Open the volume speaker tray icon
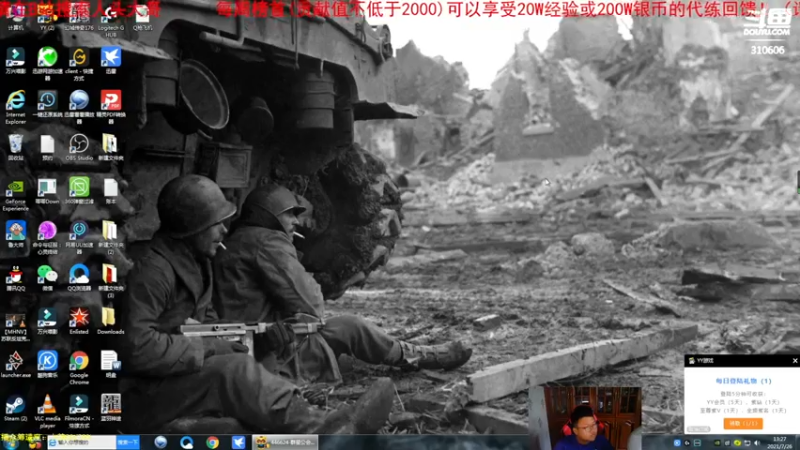Screen dimensions: 800x450 [757, 443]
